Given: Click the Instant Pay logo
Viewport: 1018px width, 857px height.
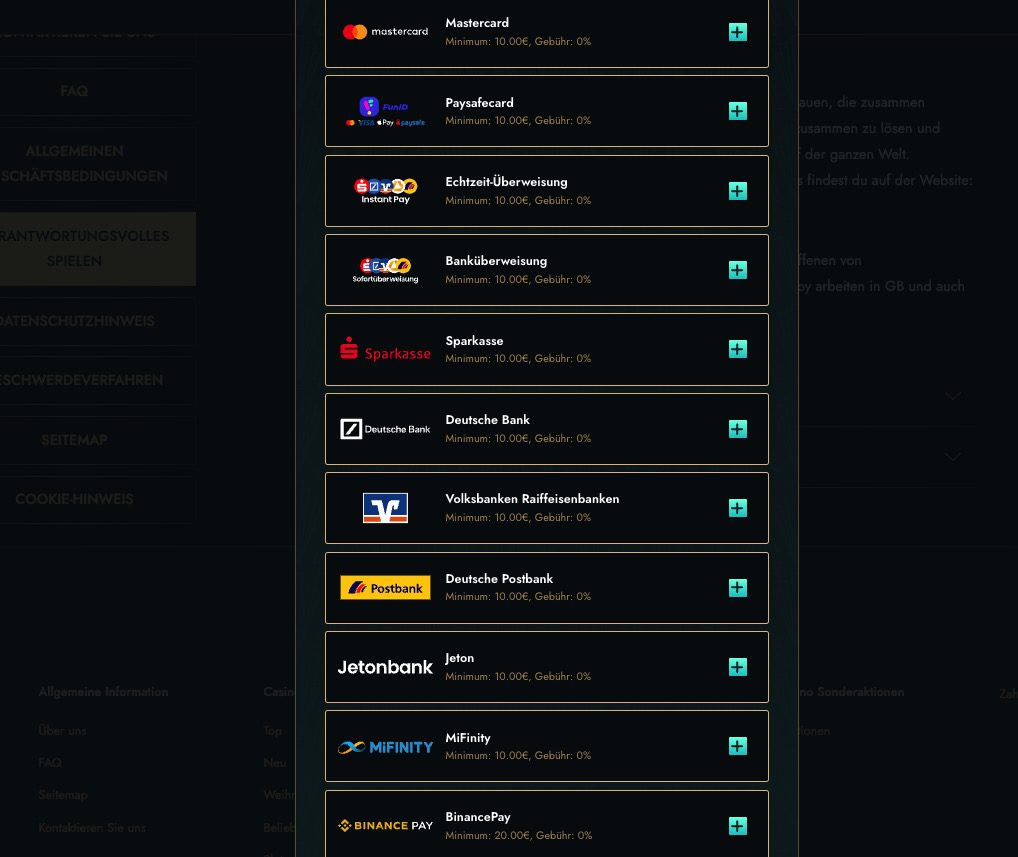Looking at the screenshot, I should pos(385,191).
